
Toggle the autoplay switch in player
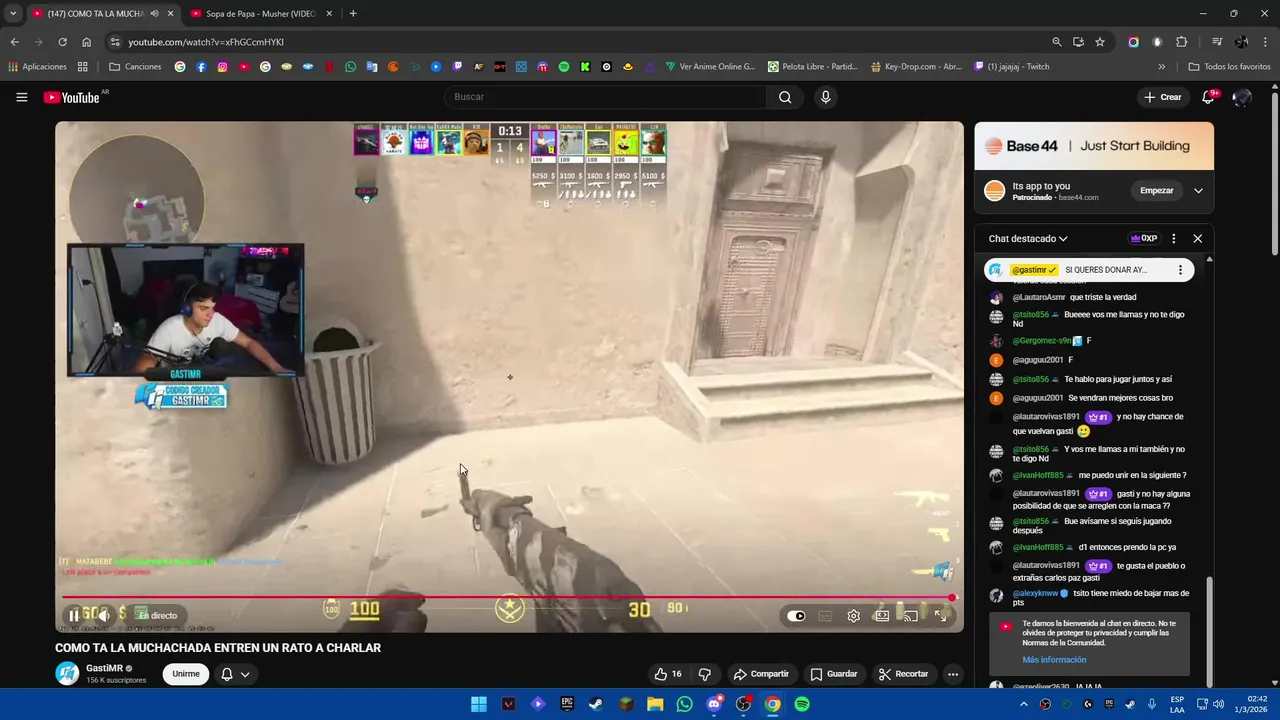796,616
